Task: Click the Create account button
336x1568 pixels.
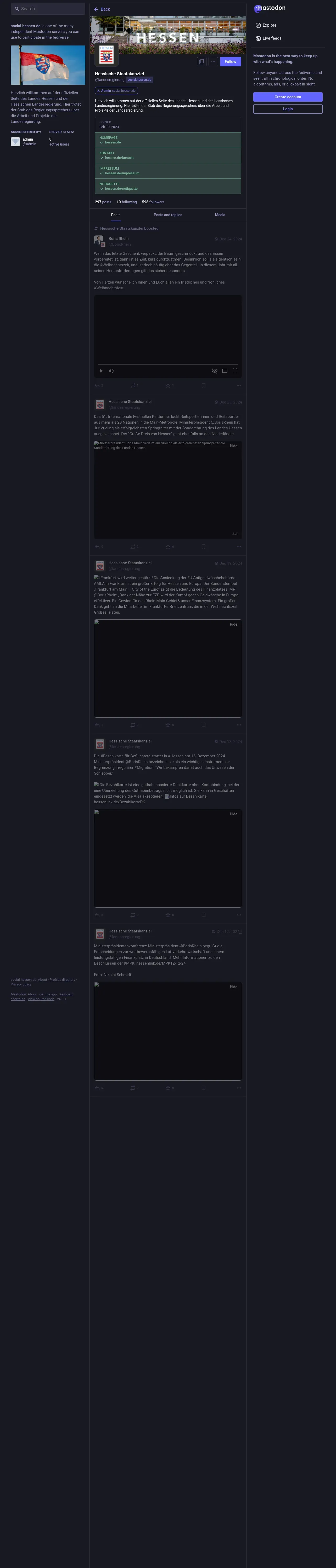Action: pos(288,97)
